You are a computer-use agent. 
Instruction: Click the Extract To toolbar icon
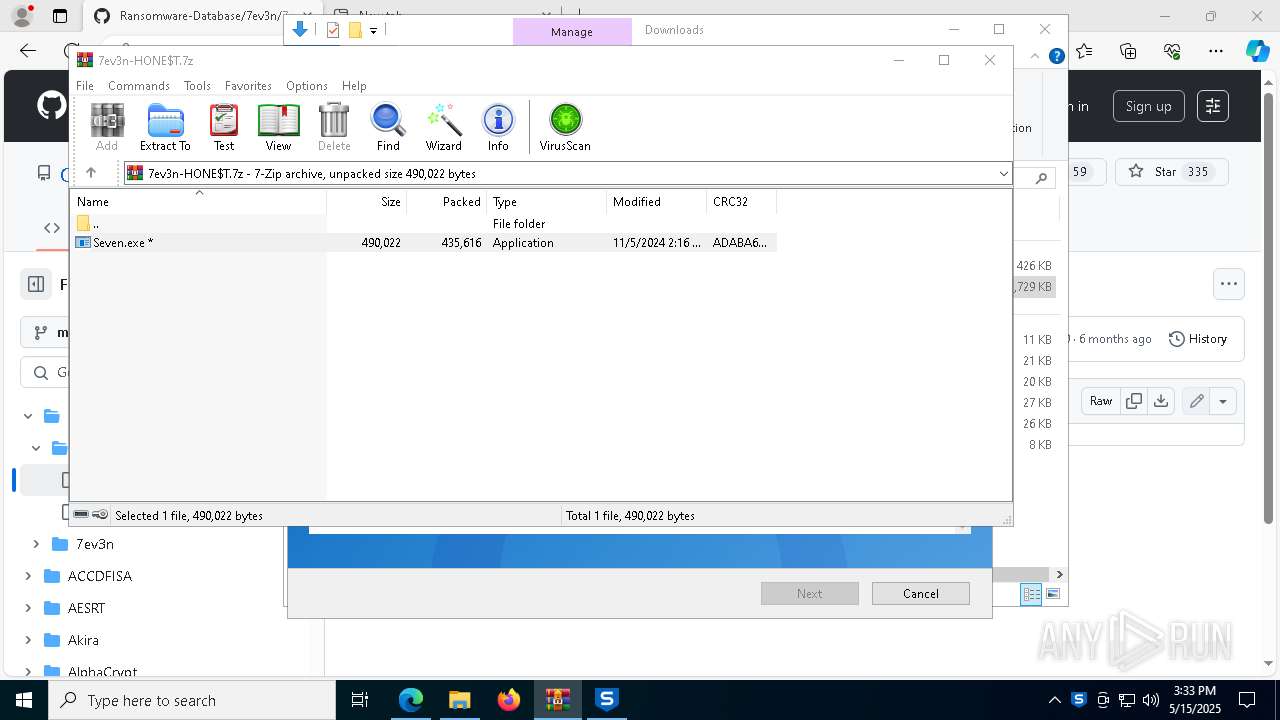click(x=165, y=127)
